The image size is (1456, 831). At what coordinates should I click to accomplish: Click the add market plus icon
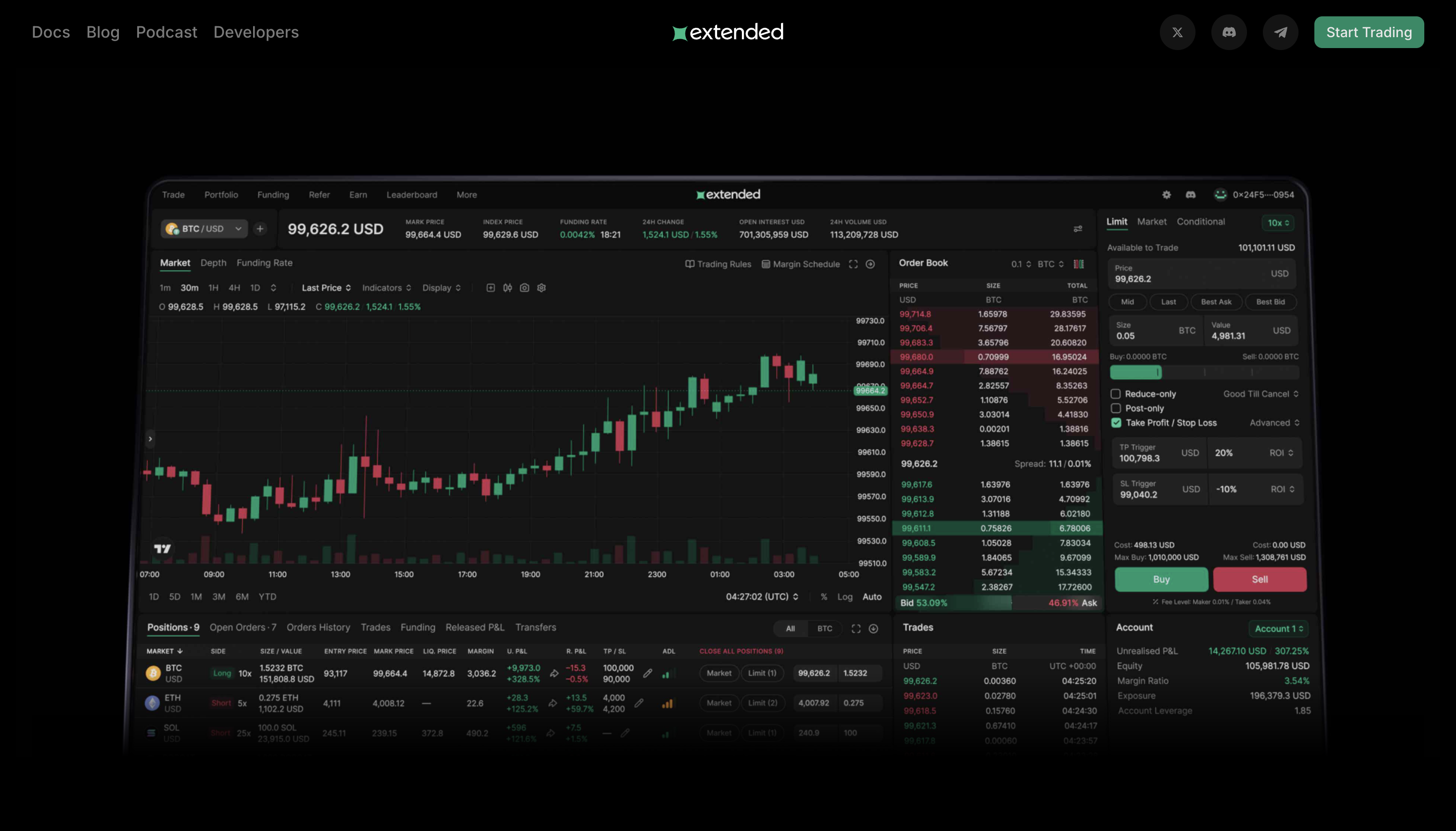tap(260, 229)
